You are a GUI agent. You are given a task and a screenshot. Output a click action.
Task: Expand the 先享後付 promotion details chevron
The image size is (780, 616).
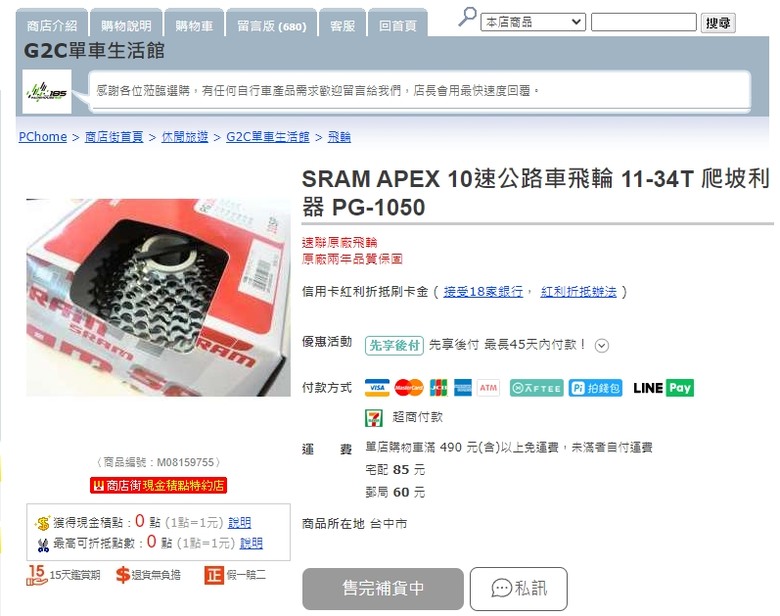[601, 345]
